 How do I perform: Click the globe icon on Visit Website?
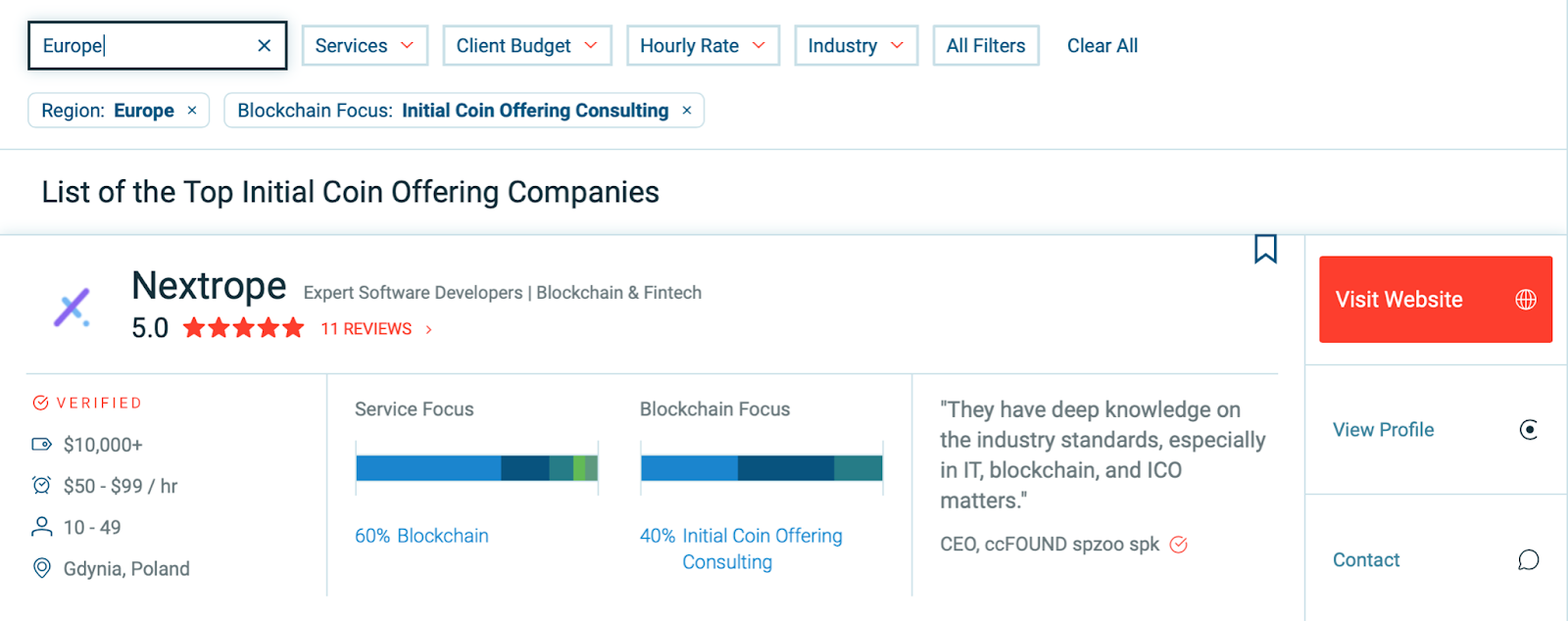click(x=1526, y=300)
